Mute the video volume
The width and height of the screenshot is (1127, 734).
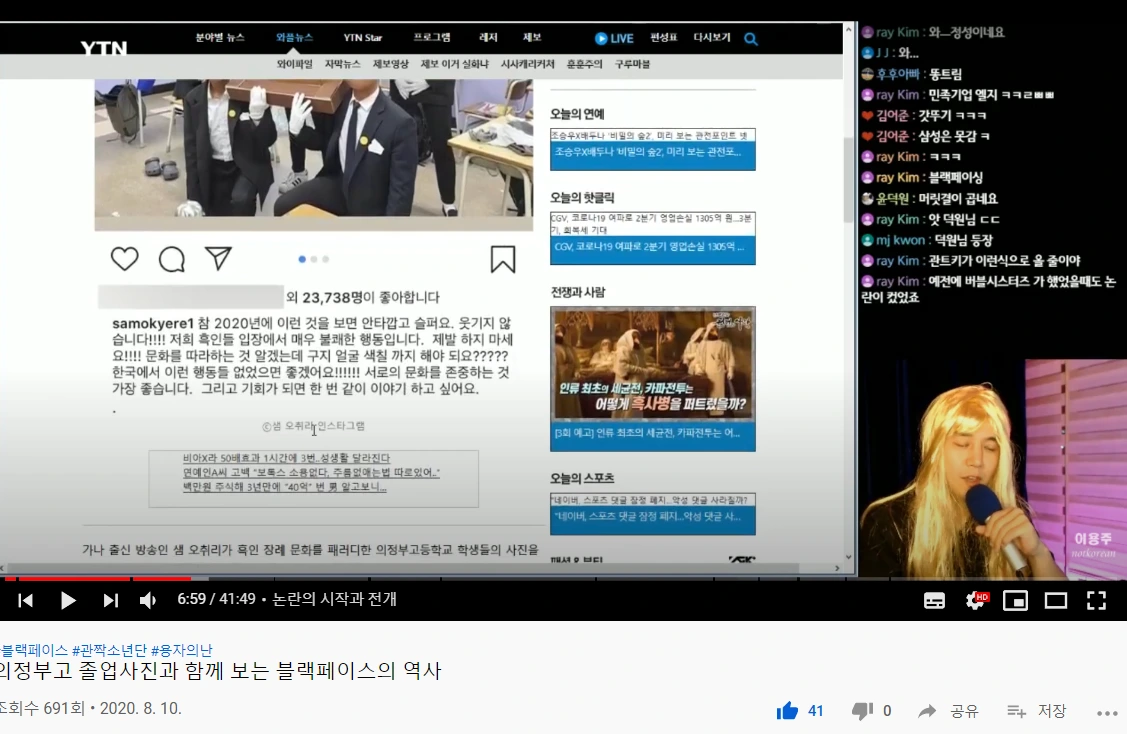pyautogui.click(x=147, y=600)
